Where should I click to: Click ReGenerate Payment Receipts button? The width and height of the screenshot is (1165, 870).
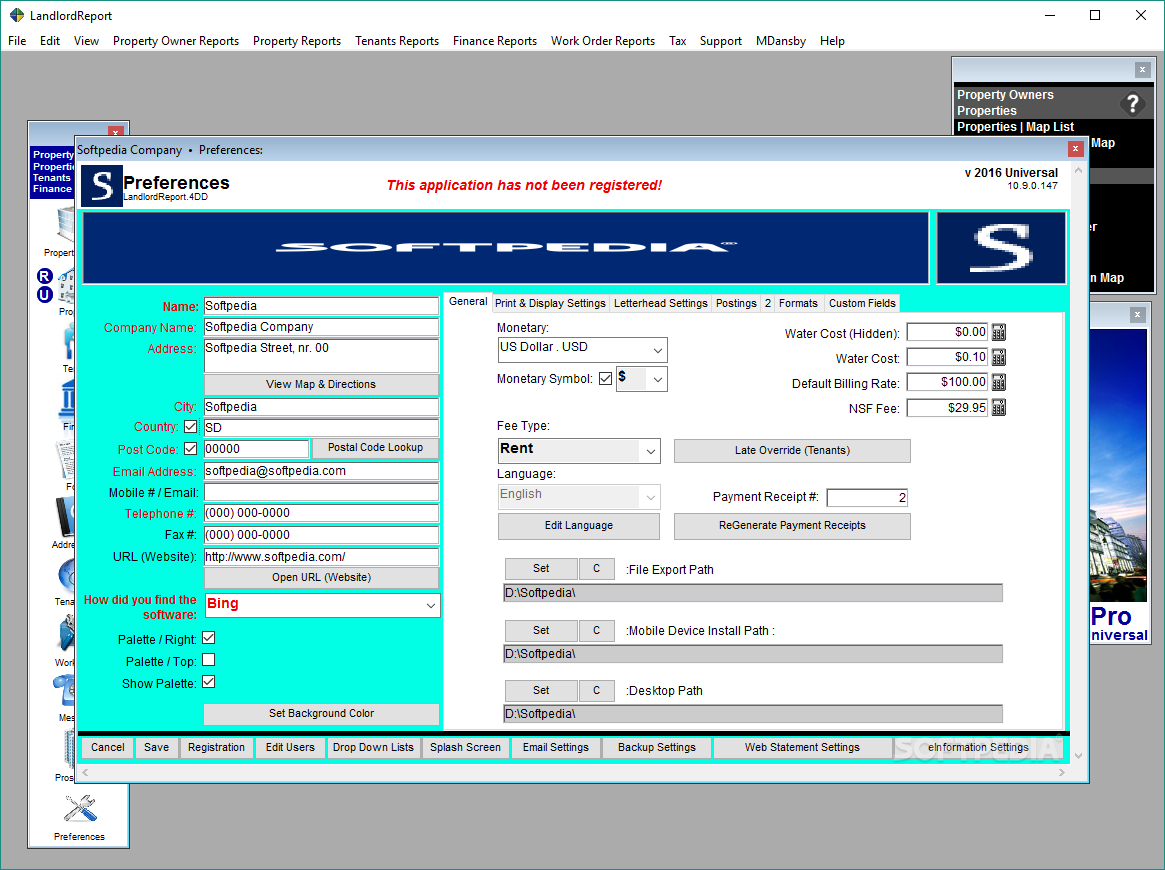click(792, 526)
